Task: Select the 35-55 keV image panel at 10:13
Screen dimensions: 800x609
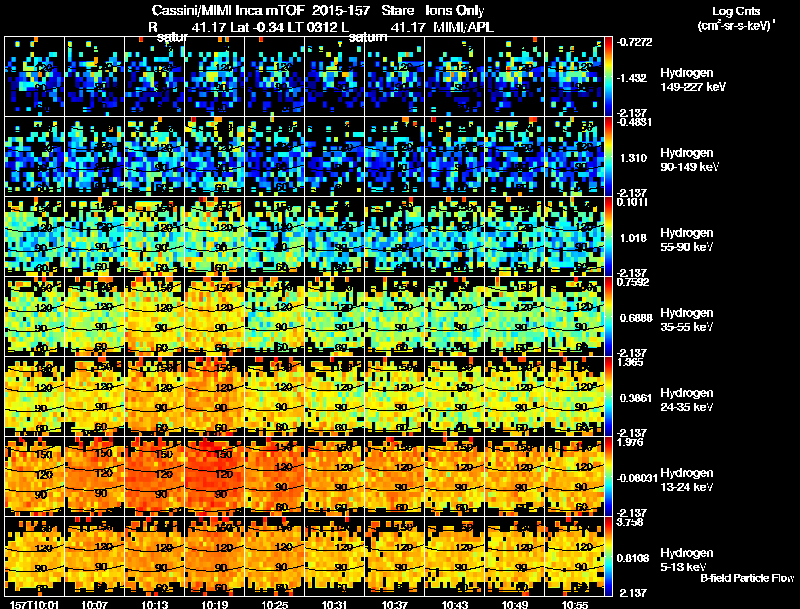Action: (x=155, y=317)
